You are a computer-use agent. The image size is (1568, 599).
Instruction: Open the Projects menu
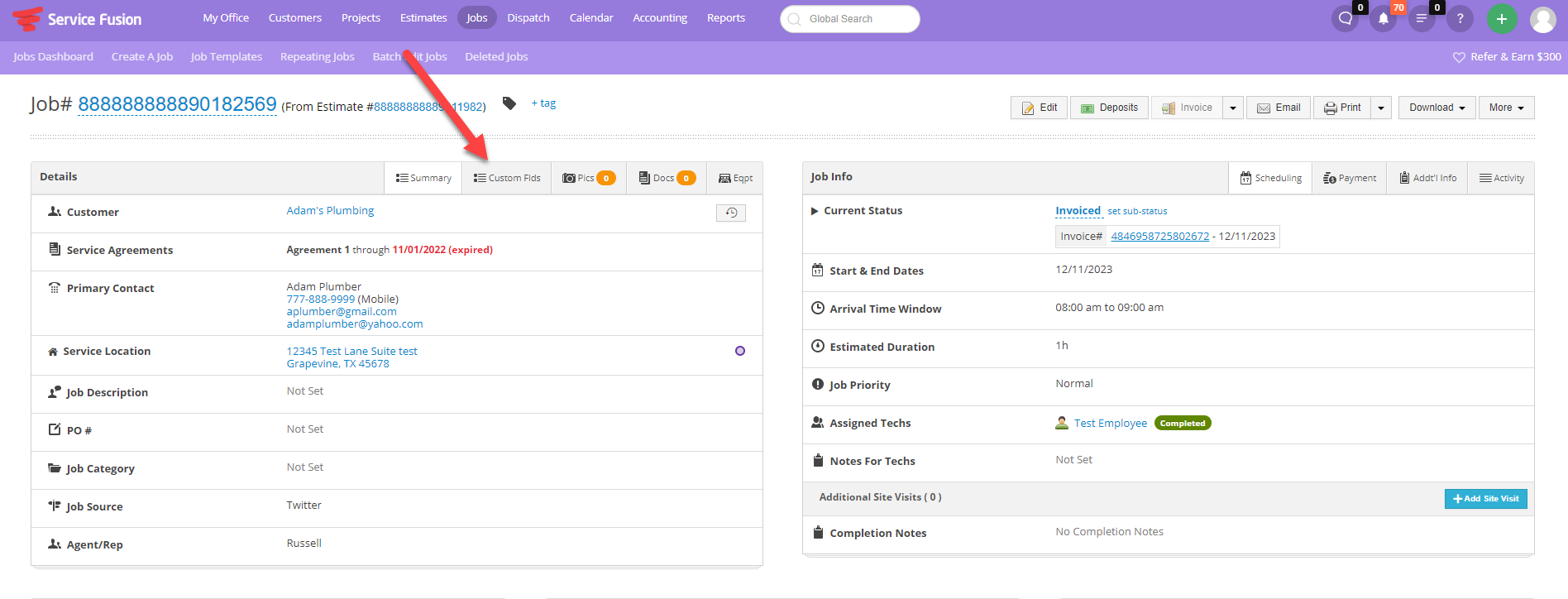(x=361, y=18)
